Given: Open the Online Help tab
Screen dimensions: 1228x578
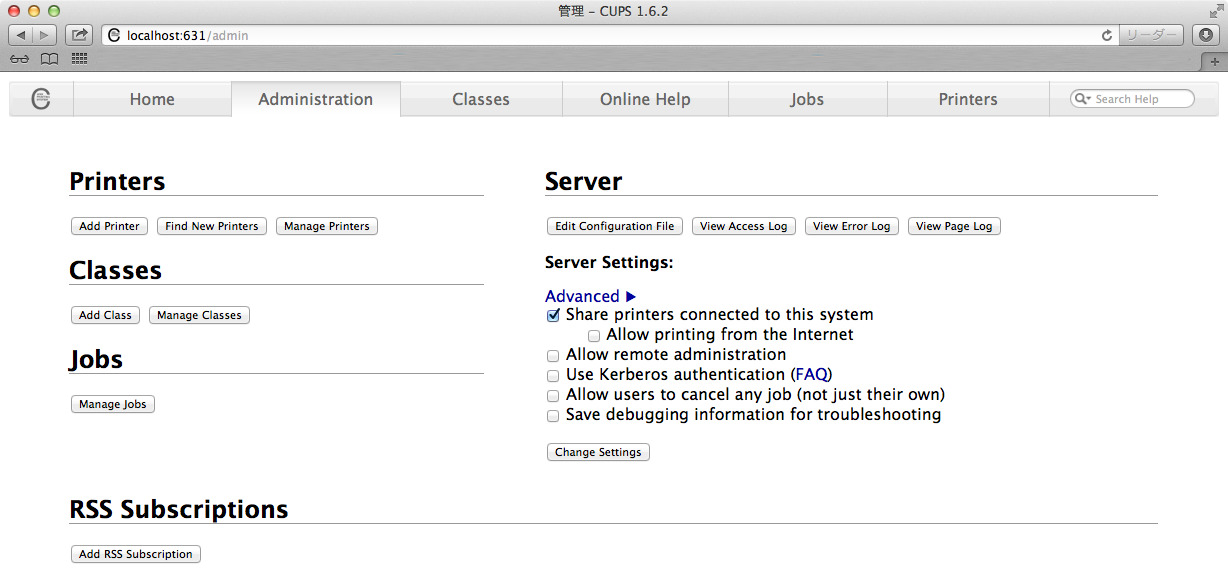Looking at the screenshot, I should (x=645, y=99).
